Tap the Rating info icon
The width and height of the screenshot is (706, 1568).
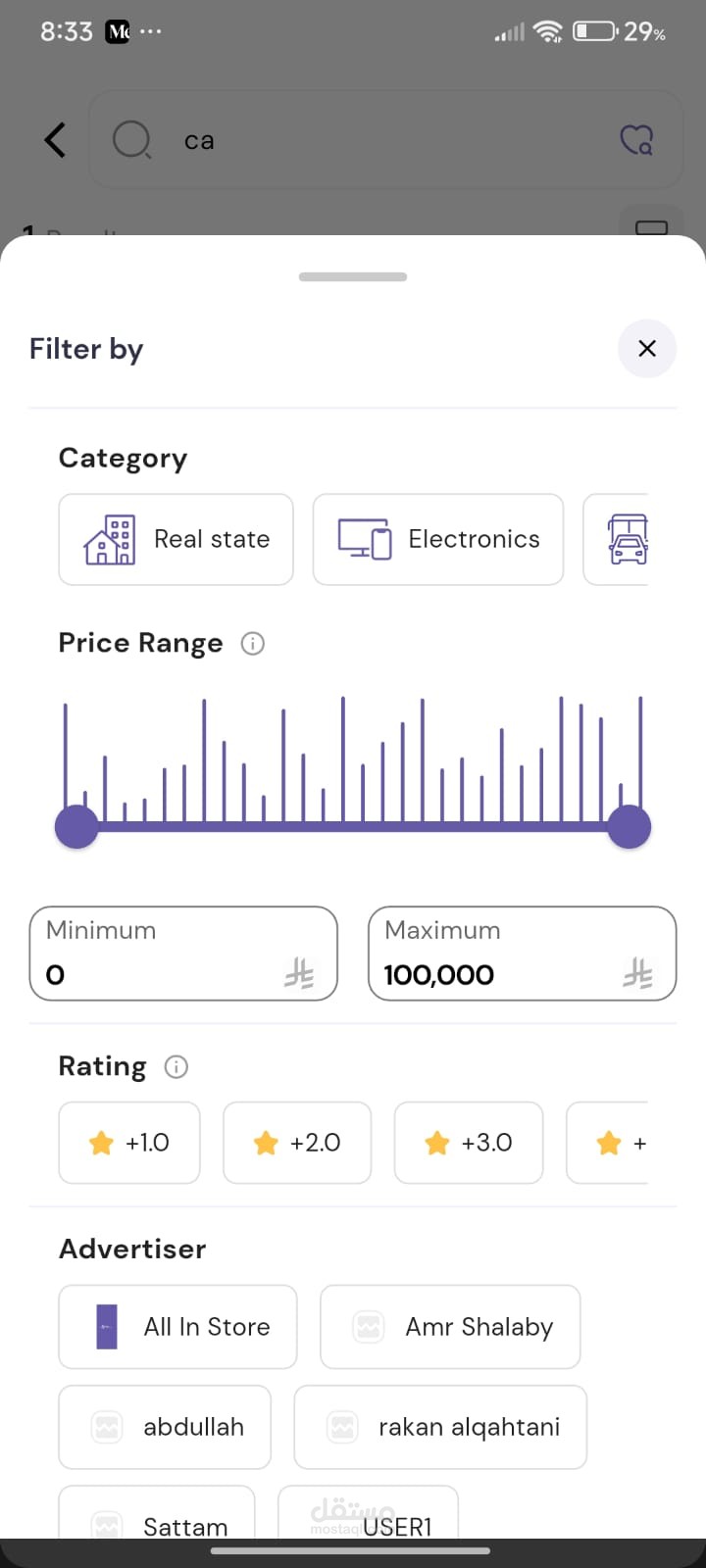(x=176, y=1067)
